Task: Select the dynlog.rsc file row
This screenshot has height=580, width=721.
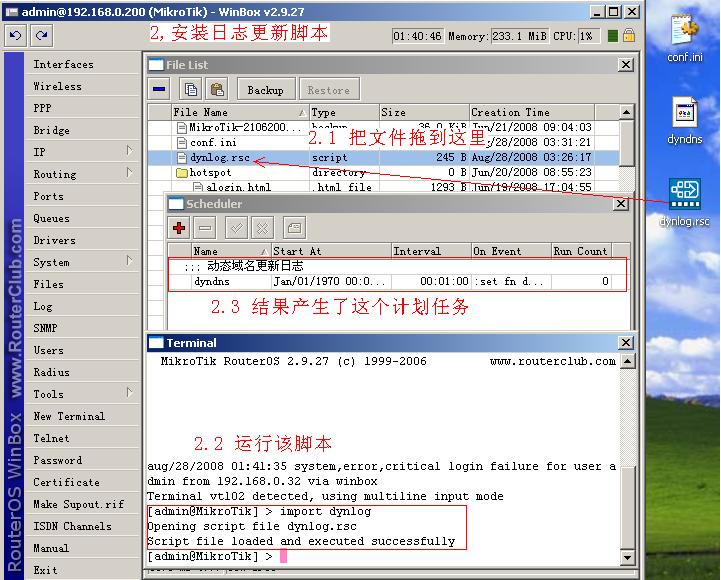Action: [383, 157]
